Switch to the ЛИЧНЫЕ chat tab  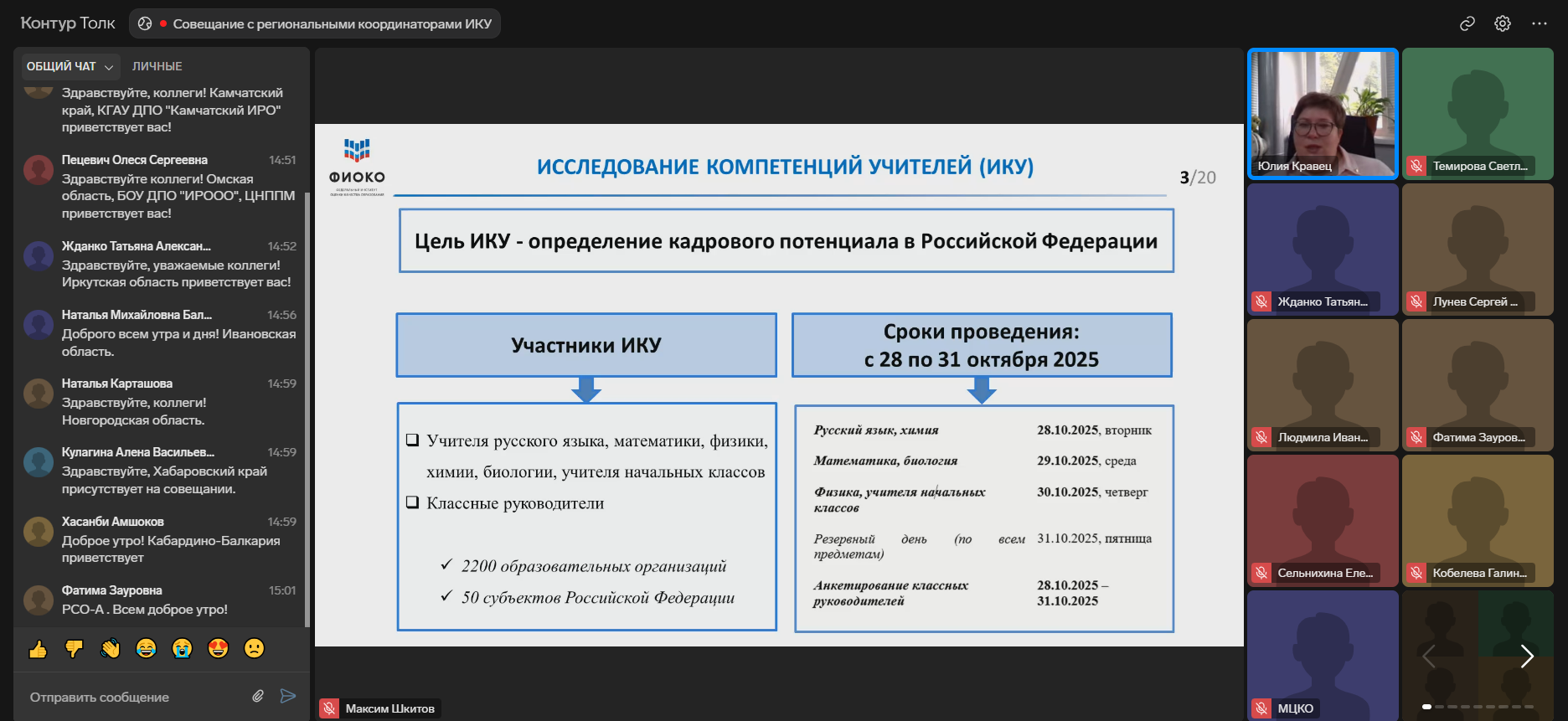157,66
